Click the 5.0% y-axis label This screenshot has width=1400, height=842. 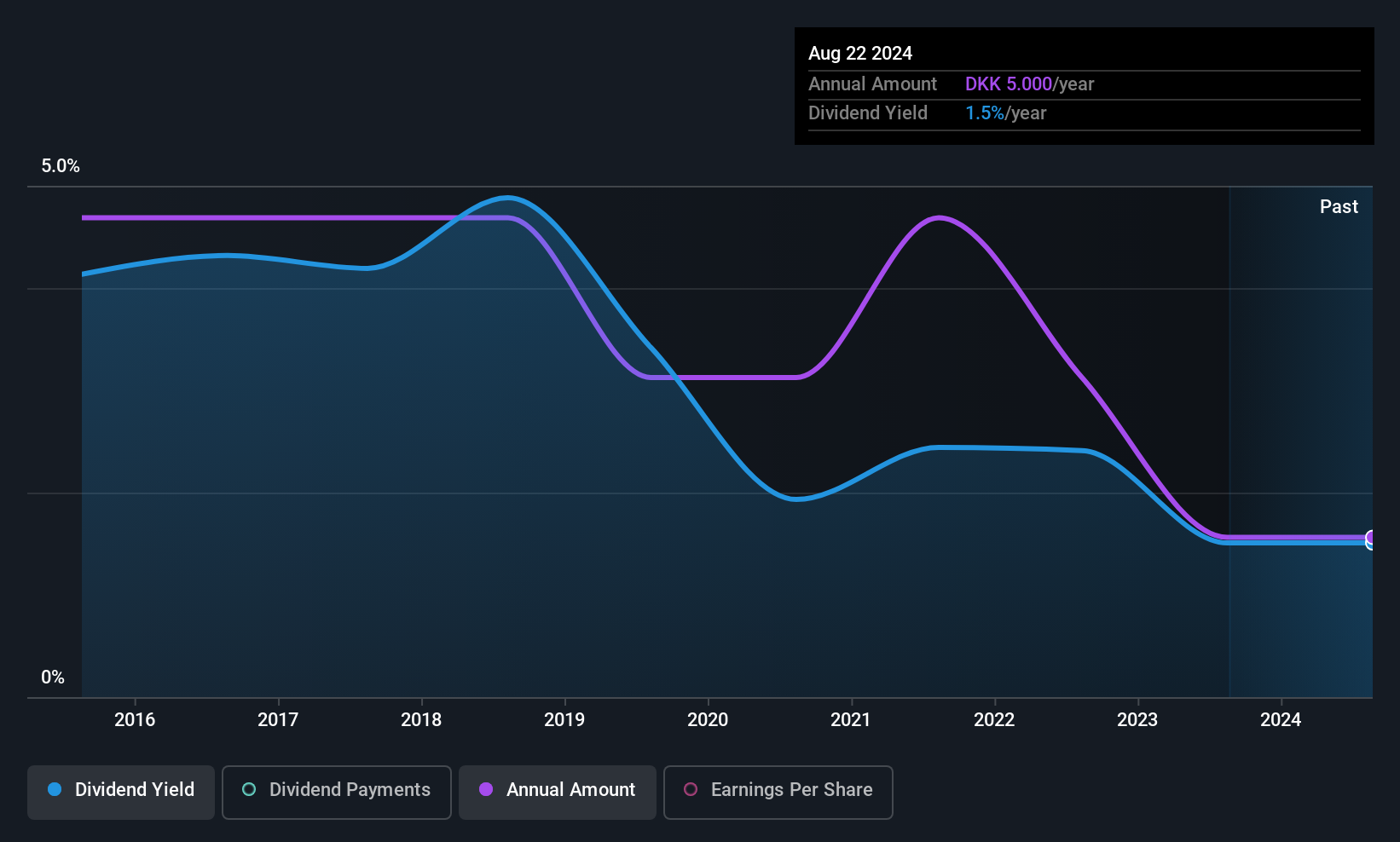(x=61, y=165)
